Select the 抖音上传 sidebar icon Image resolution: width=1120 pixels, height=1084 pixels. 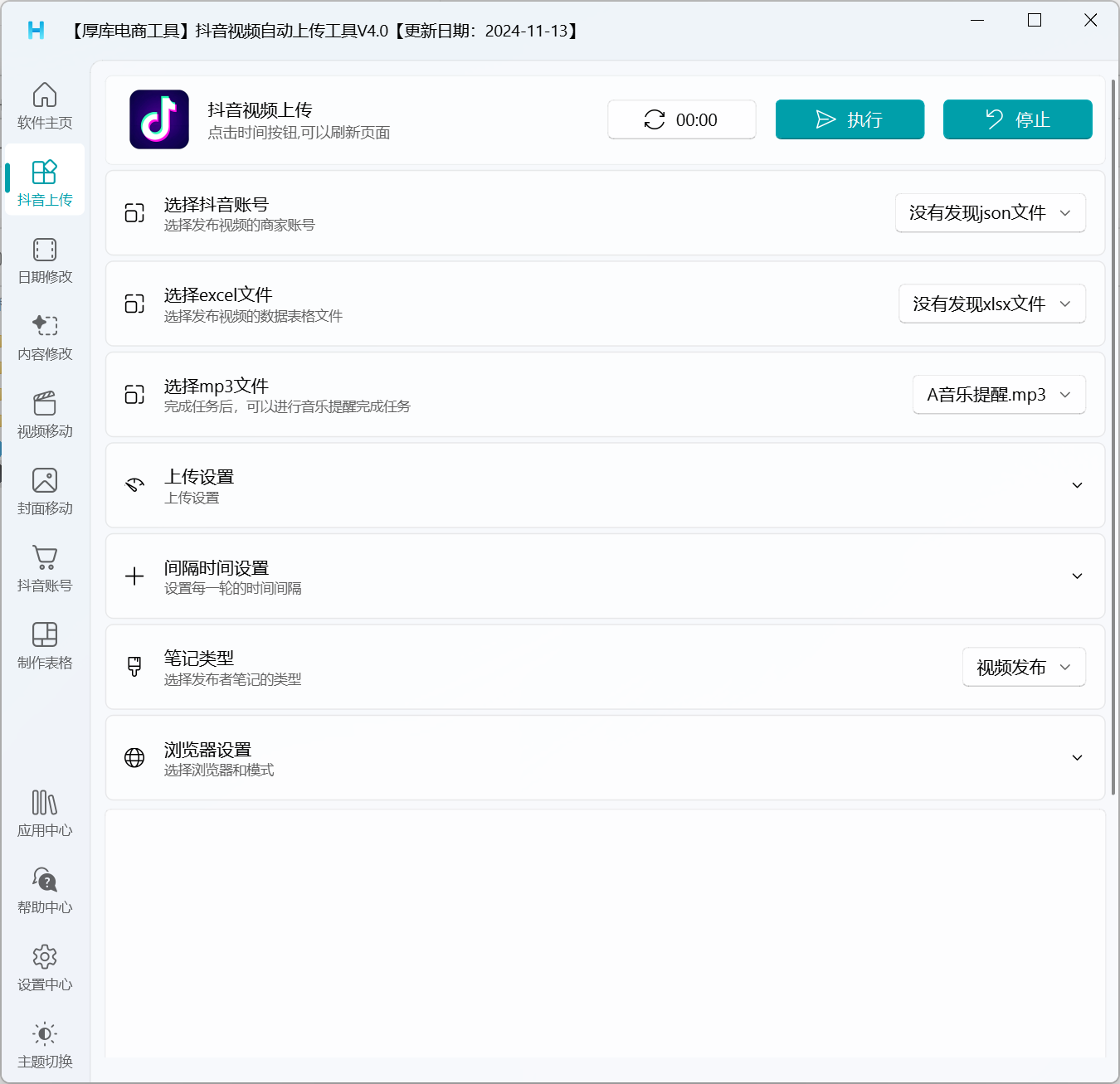[x=45, y=172]
